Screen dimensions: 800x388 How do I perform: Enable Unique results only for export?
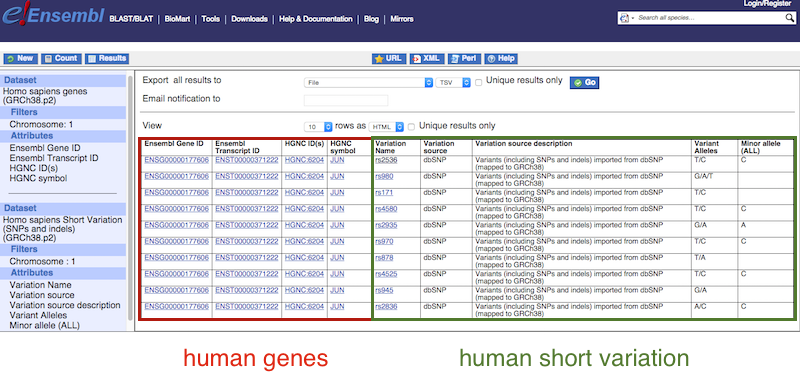(479, 83)
